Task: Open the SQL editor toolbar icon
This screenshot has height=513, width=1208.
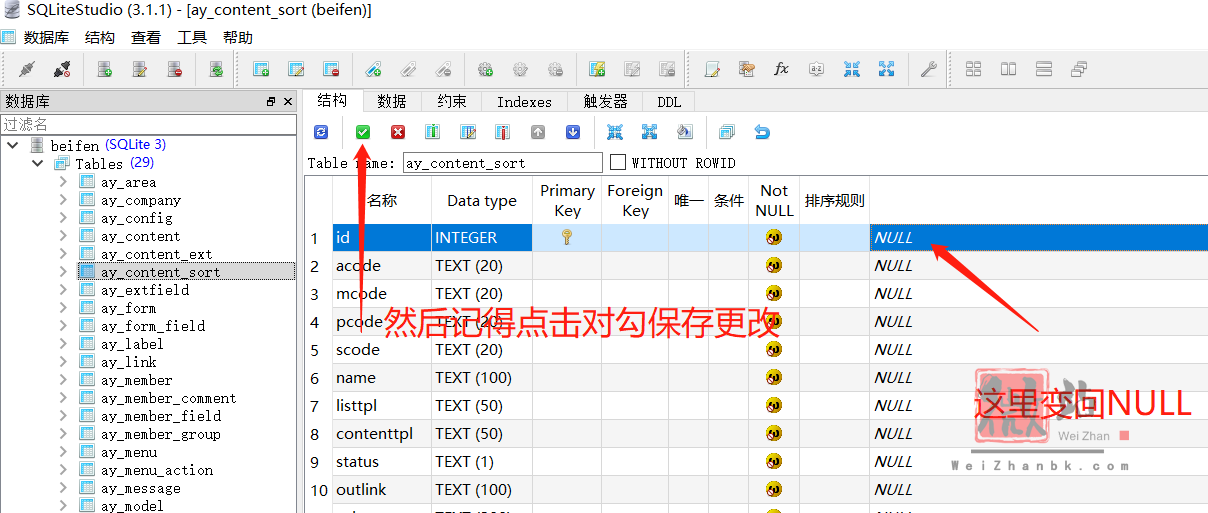Action: tap(712, 69)
